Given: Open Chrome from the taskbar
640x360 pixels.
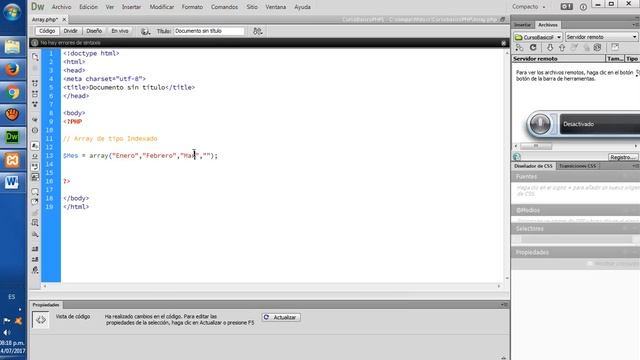Looking at the screenshot, I should (x=12, y=92).
